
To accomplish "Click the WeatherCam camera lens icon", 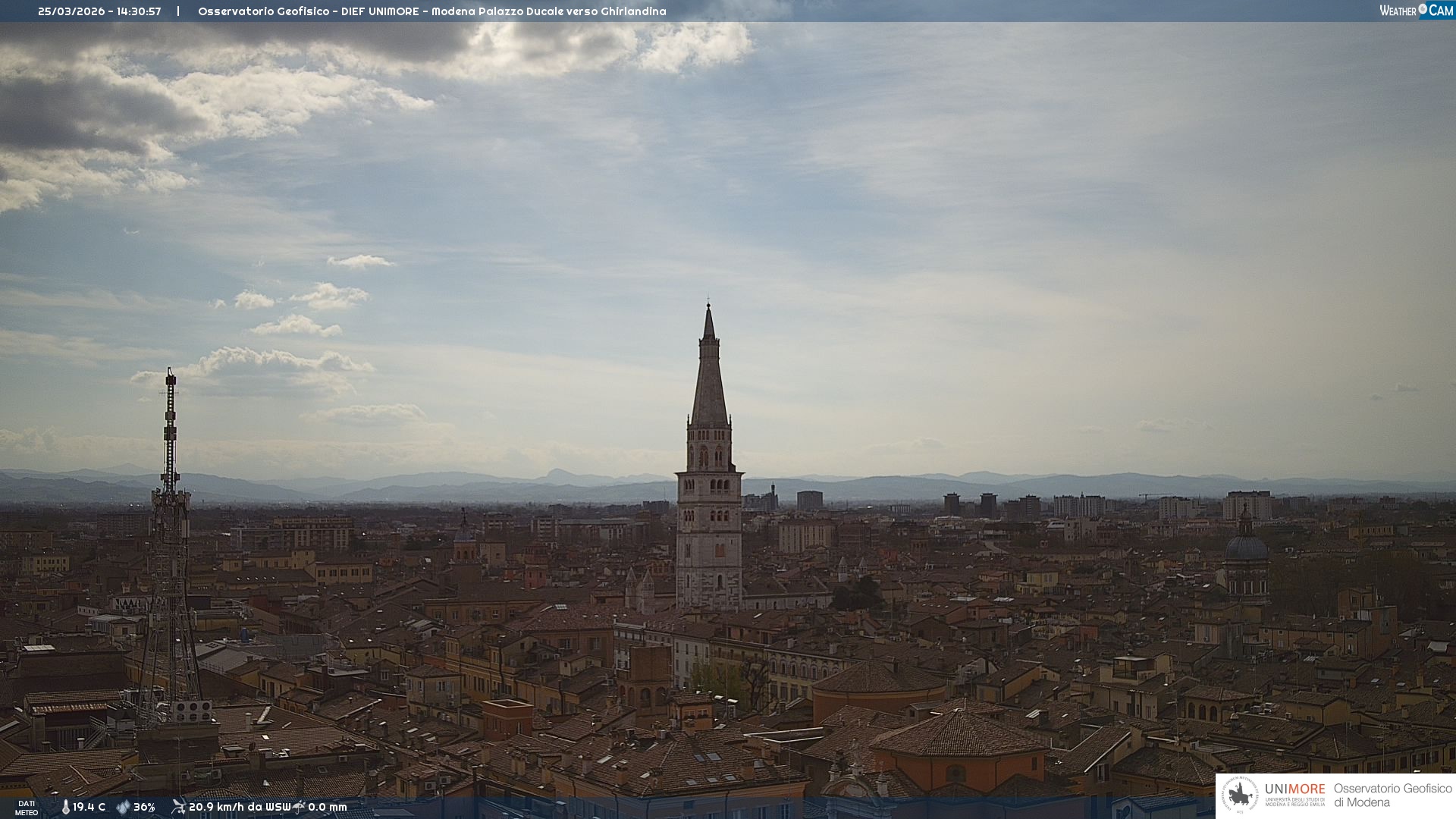I will (x=1423, y=9).
